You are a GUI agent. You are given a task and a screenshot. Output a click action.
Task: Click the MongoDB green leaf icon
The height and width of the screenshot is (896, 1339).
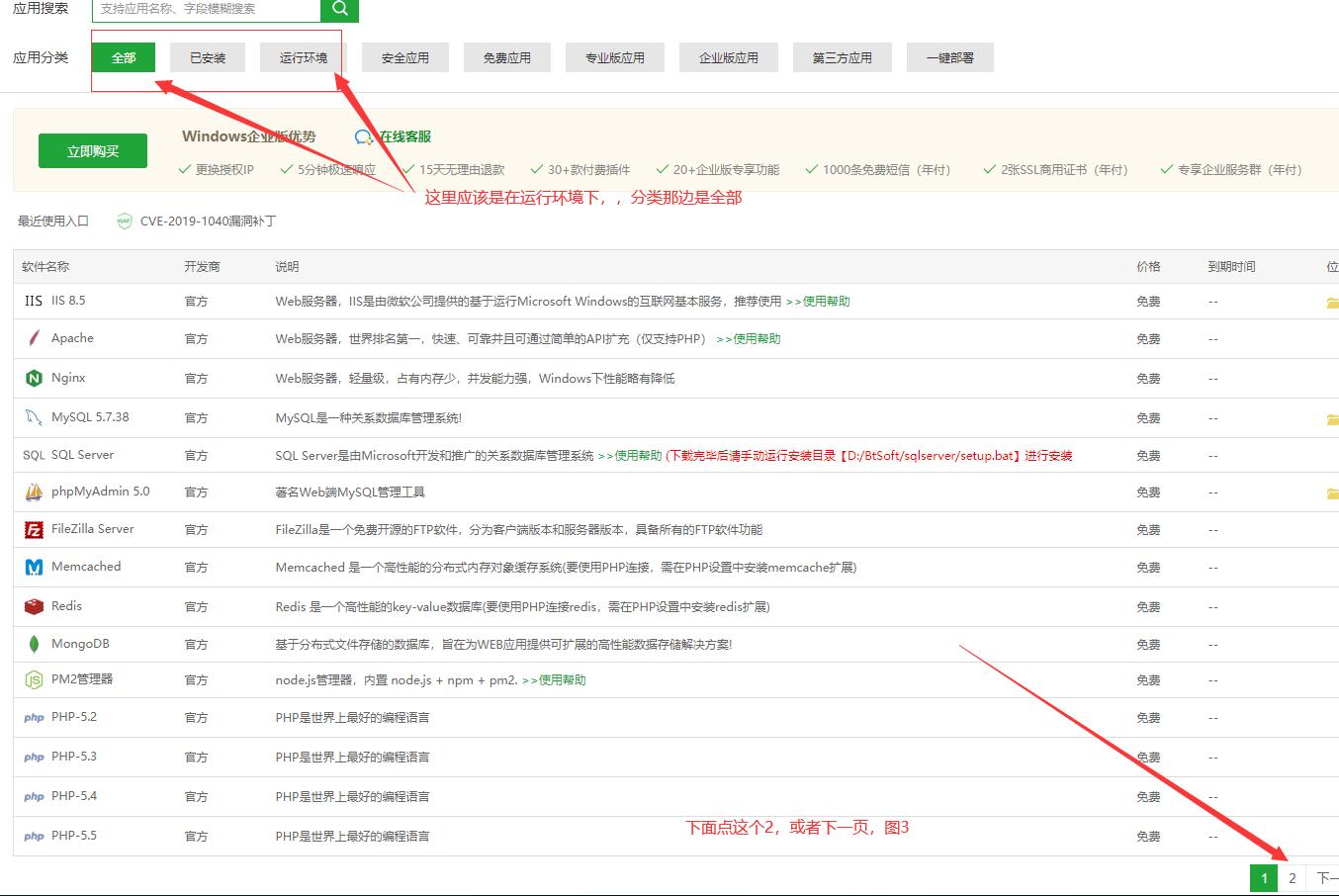click(34, 644)
